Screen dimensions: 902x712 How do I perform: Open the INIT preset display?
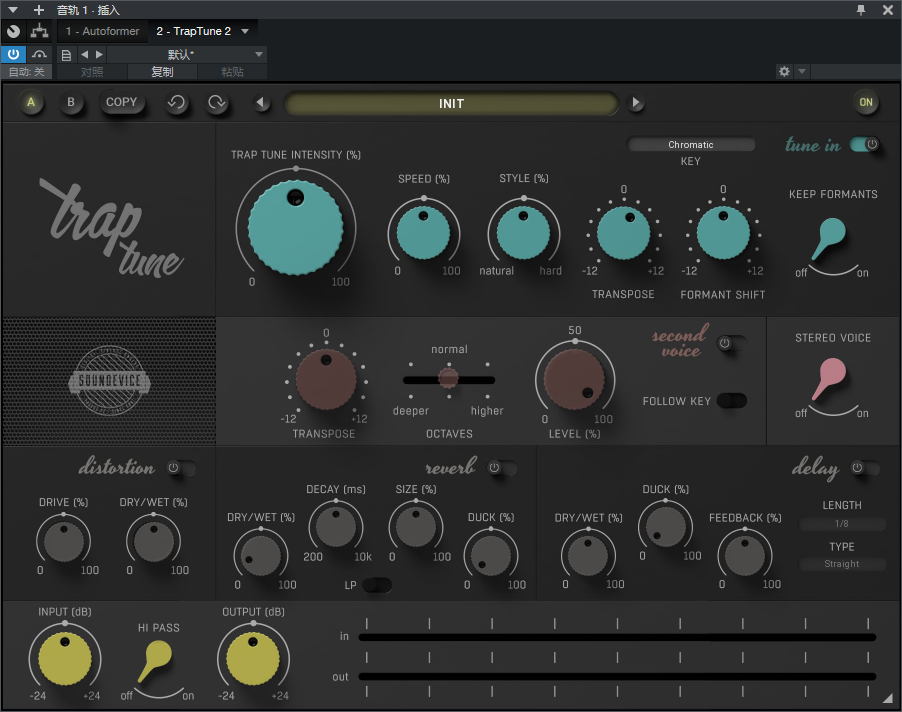(x=452, y=104)
